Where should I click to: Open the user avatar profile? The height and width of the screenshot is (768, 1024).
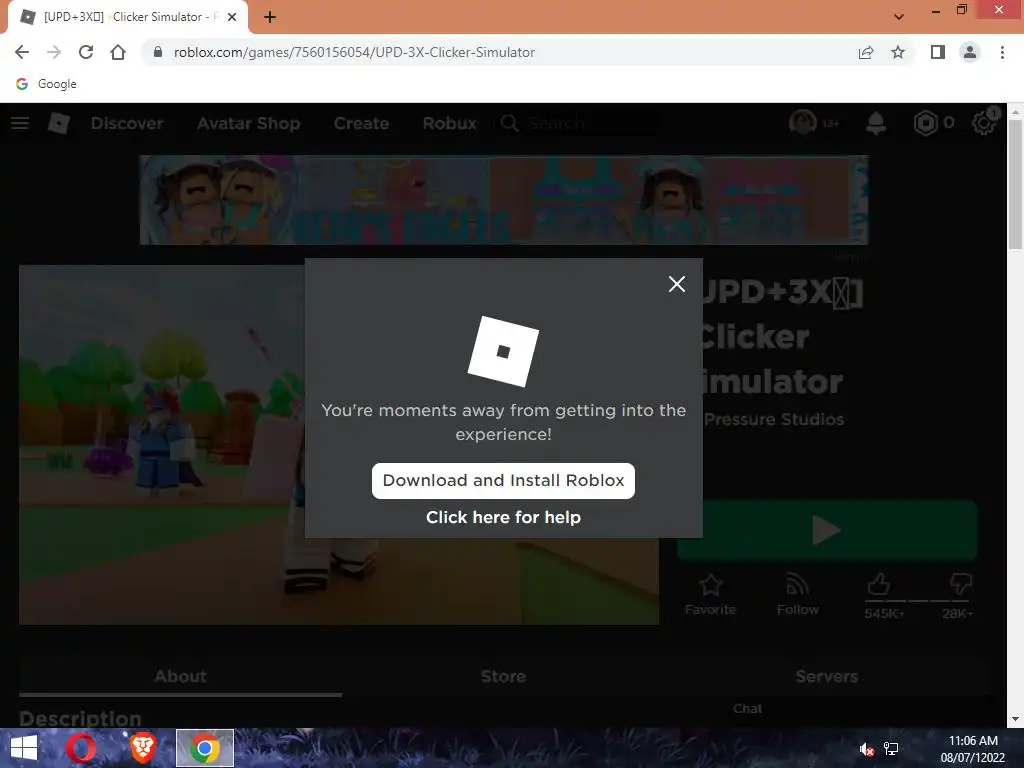pos(803,123)
